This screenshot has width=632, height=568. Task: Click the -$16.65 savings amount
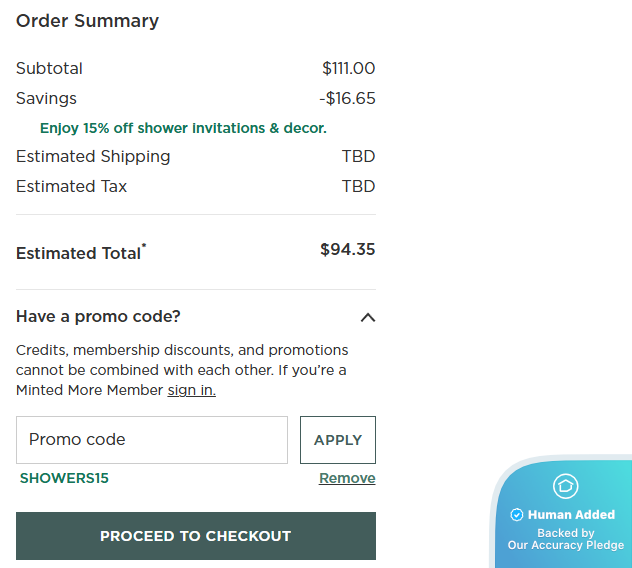(x=347, y=99)
